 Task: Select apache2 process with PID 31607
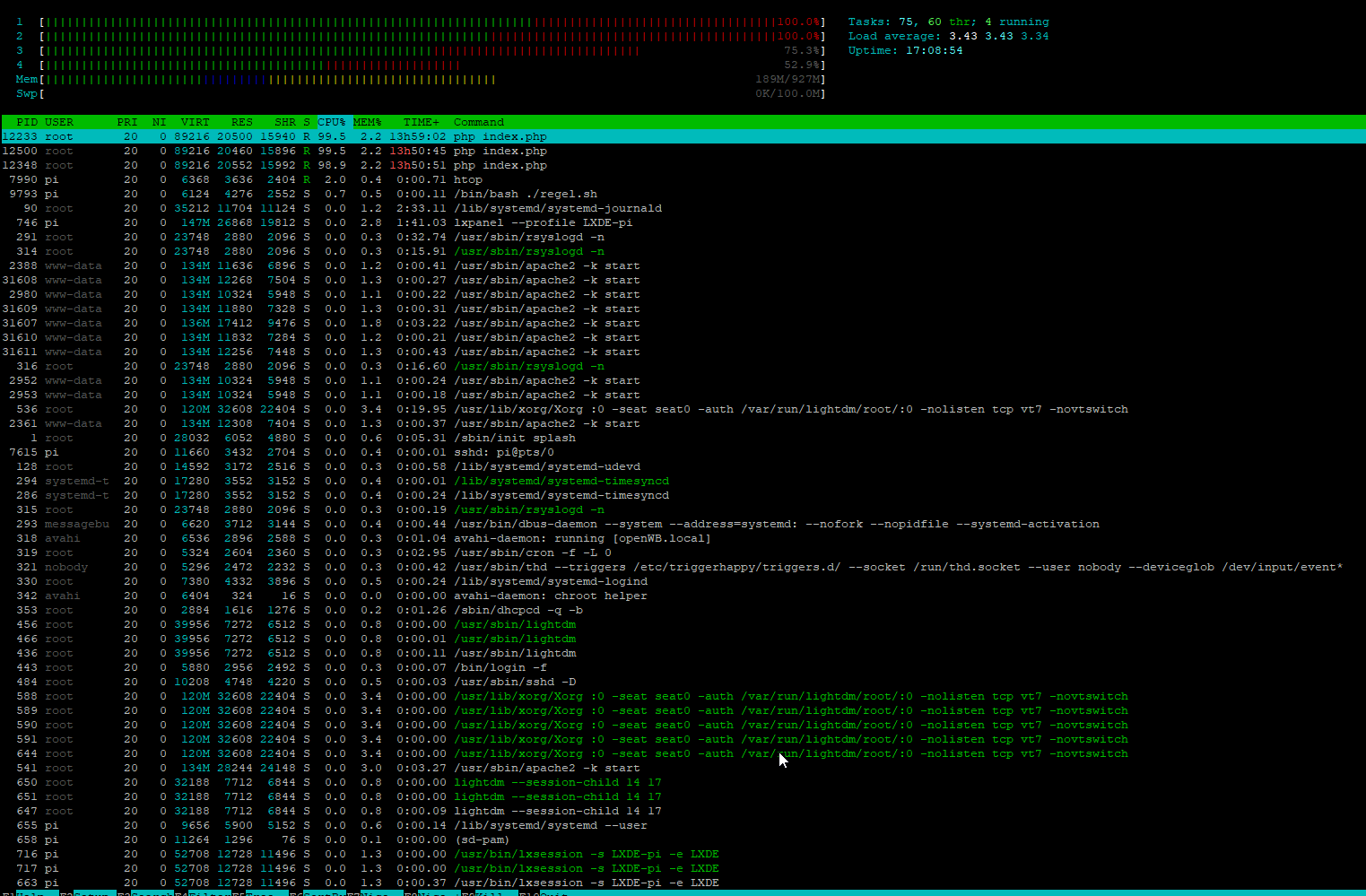pyautogui.click(x=683, y=323)
